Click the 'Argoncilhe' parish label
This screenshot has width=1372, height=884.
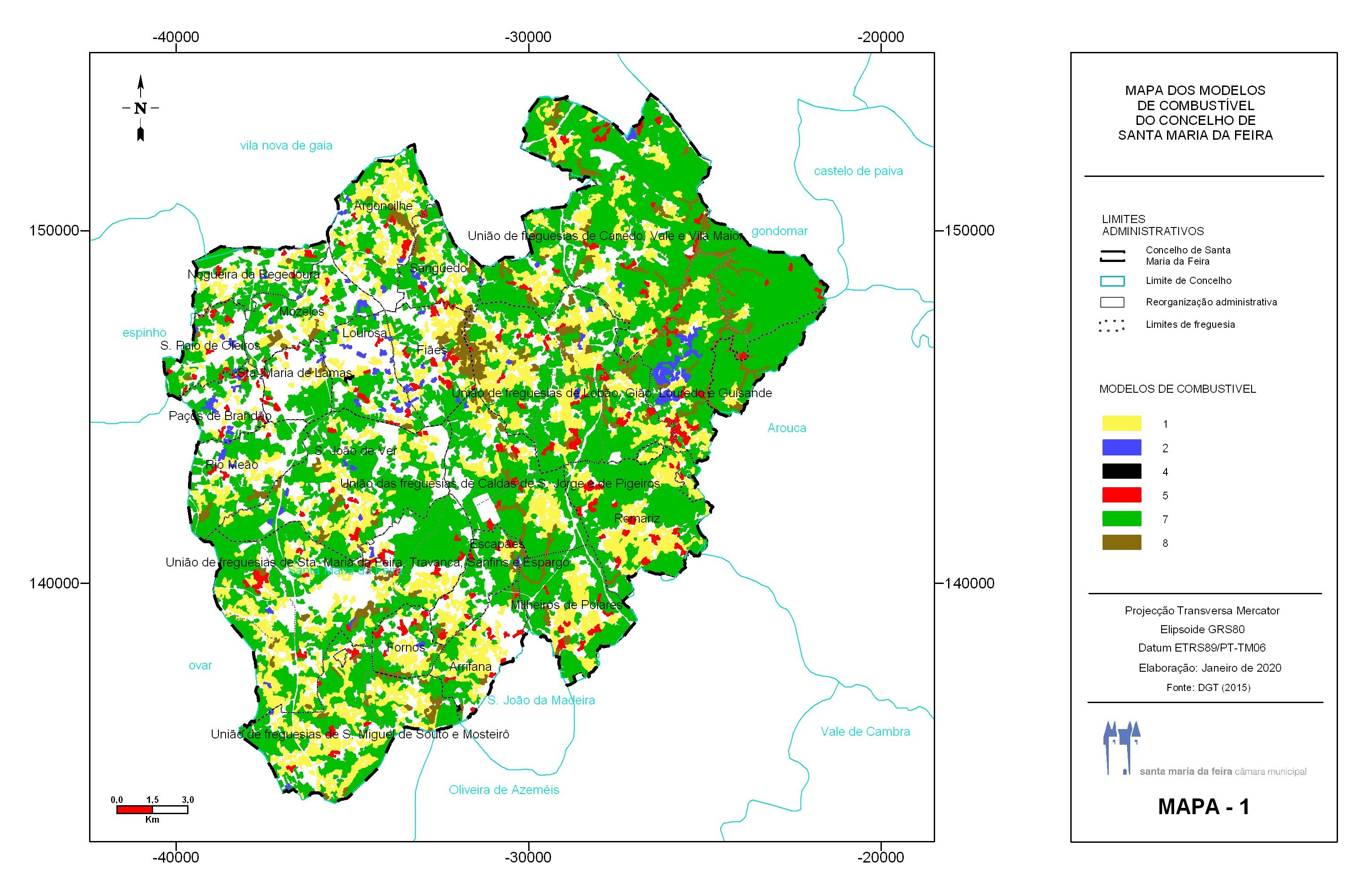point(383,206)
